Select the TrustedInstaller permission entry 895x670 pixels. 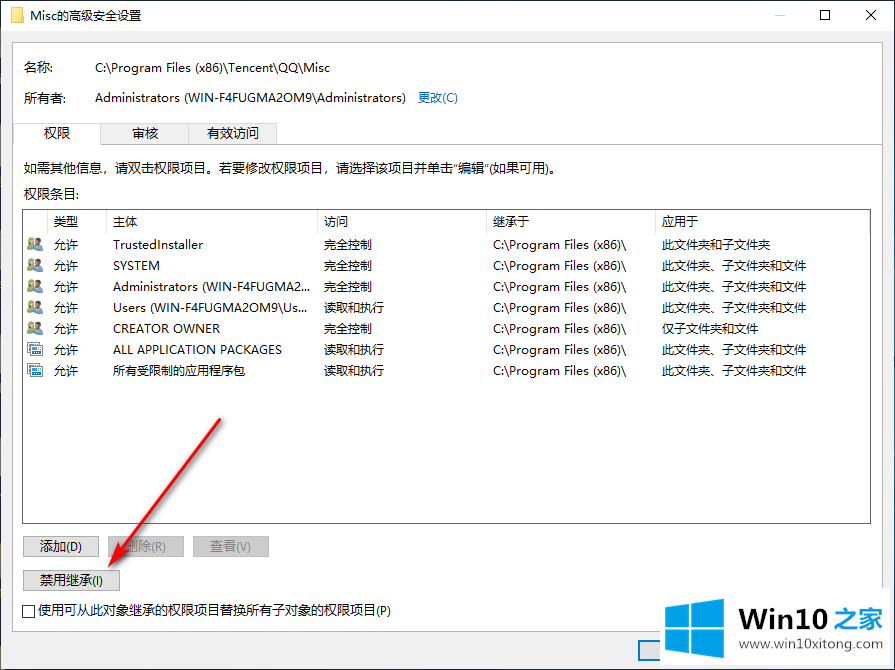(x=446, y=244)
